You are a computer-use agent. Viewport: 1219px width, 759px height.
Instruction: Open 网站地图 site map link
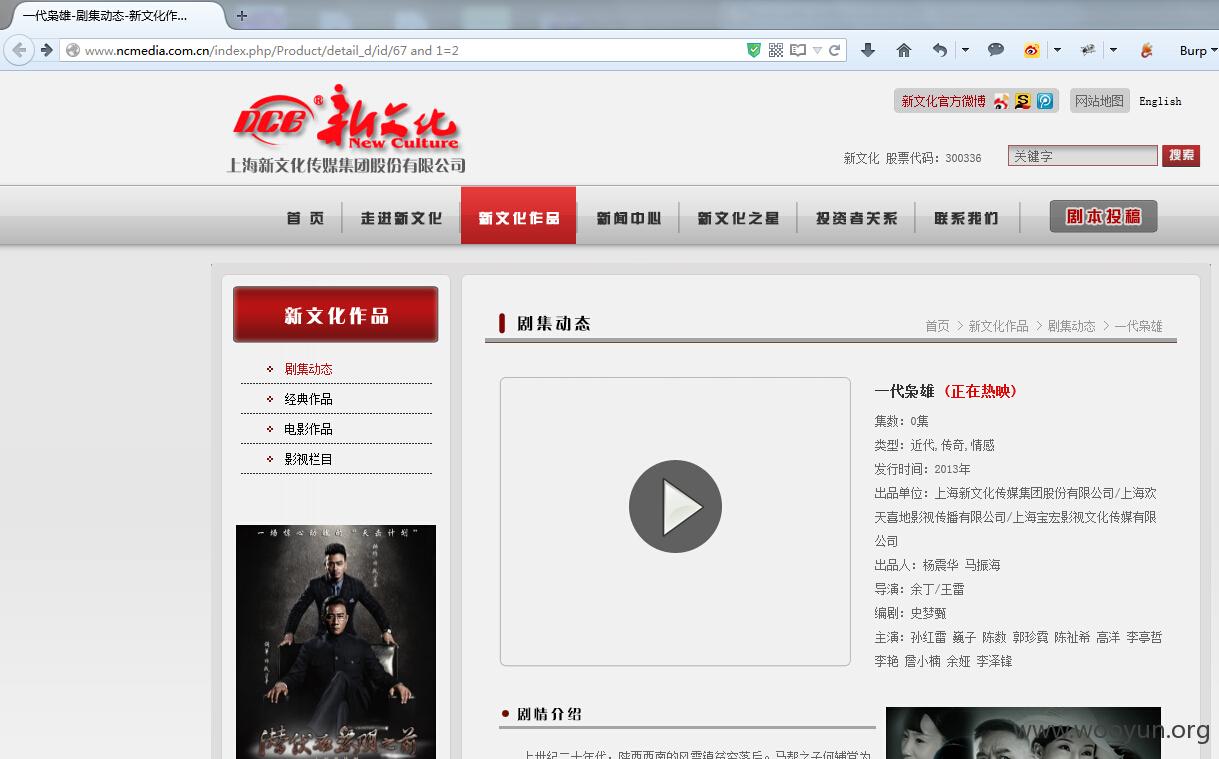click(x=1099, y=101)
